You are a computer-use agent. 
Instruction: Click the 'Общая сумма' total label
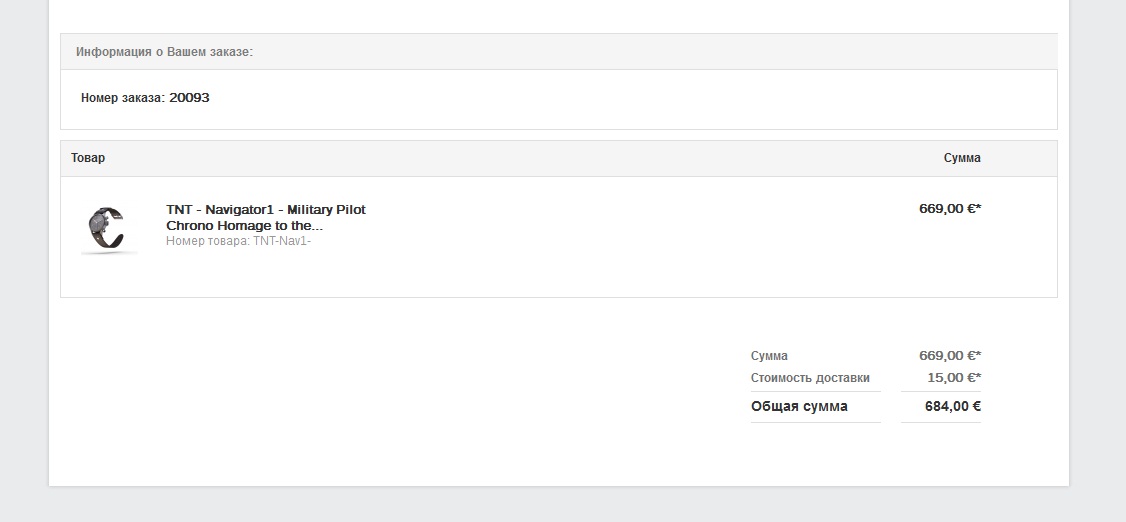pos(799,406)
